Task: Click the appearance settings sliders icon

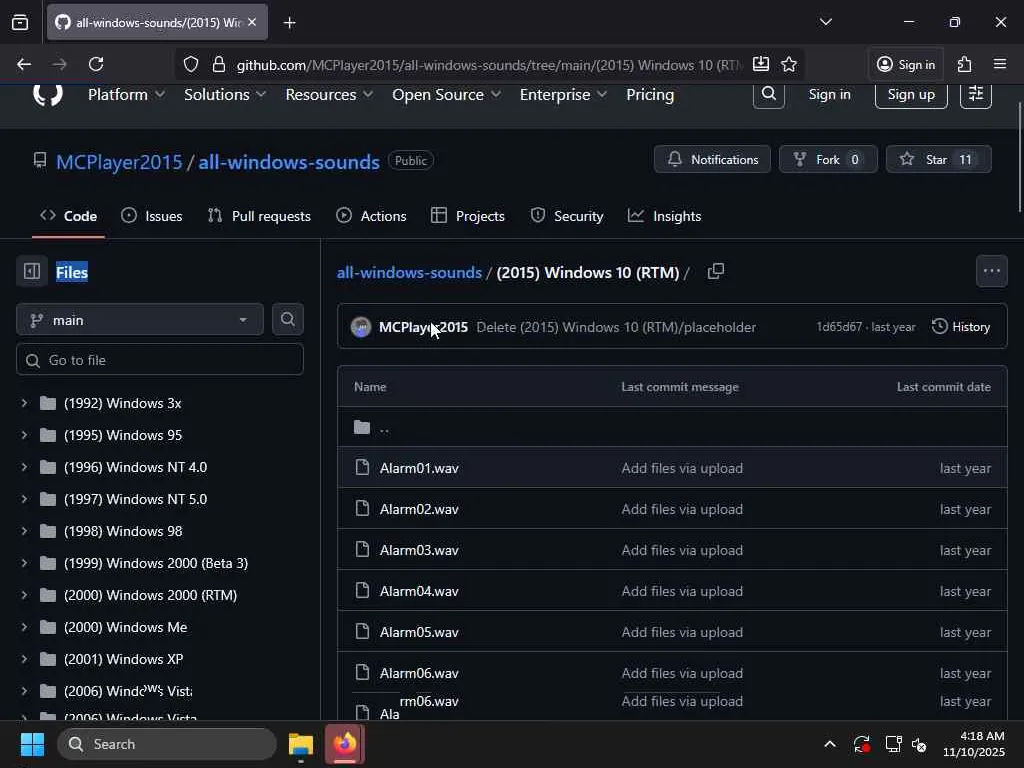Action: coord(976,94)
